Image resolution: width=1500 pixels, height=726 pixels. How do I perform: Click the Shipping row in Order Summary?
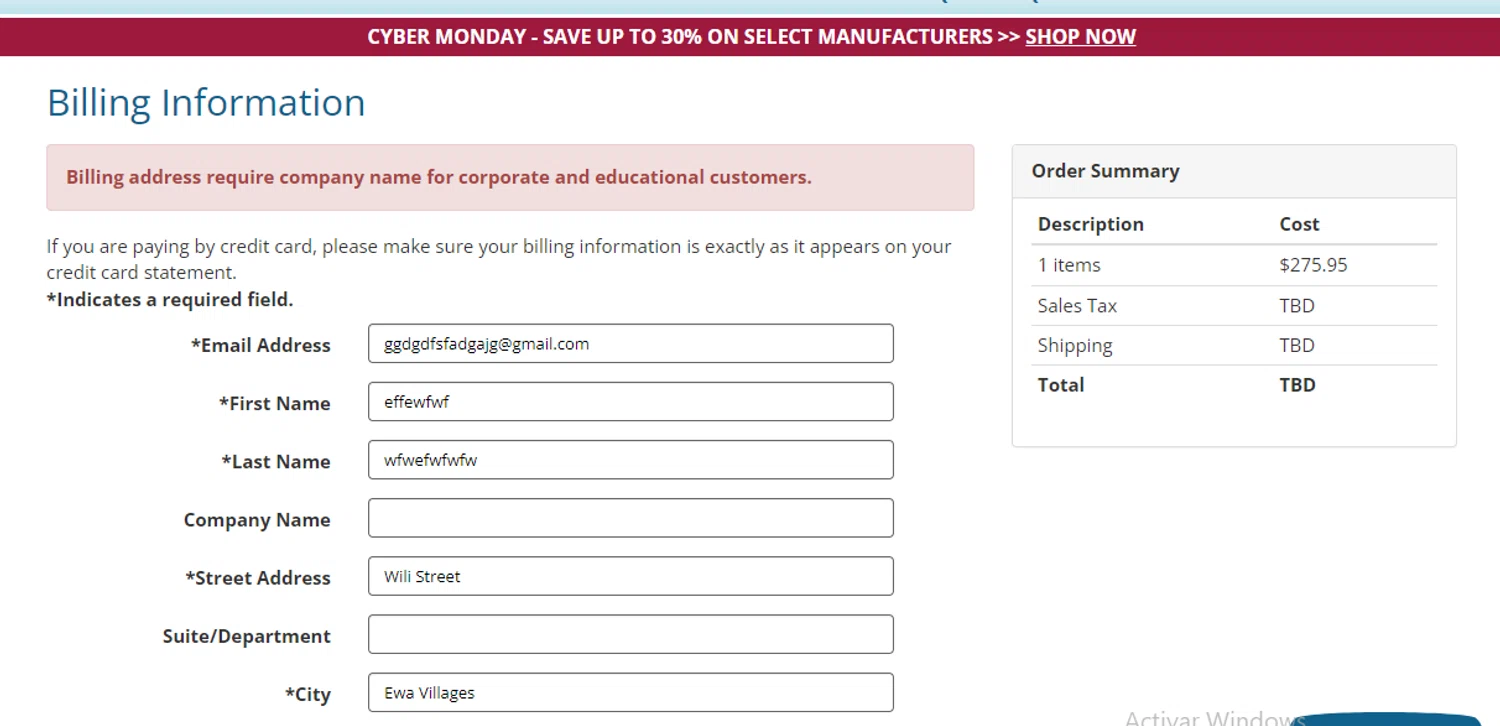(1075, 346)
